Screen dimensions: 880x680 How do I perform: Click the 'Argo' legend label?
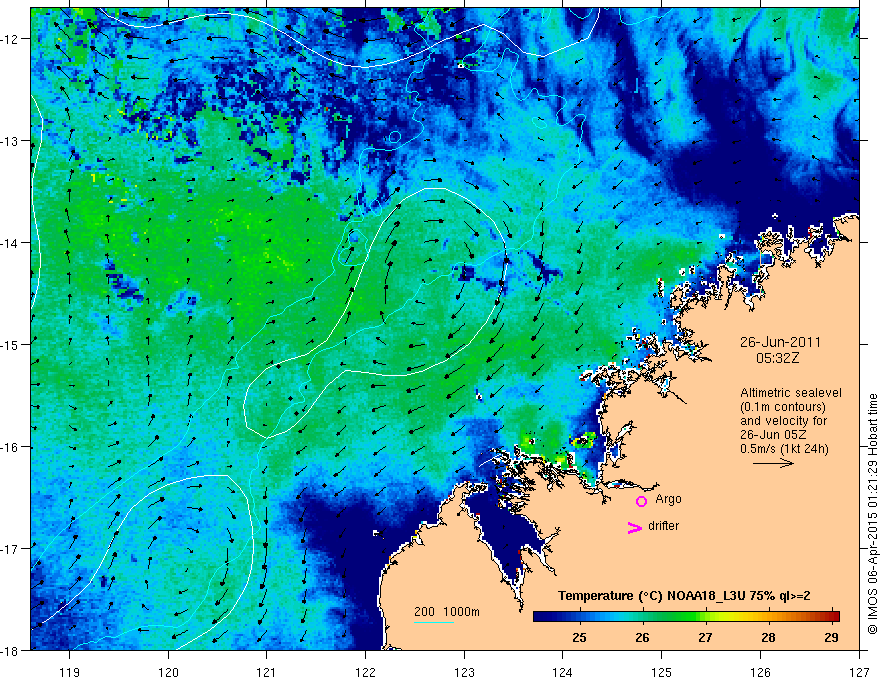tap(668, 499)
